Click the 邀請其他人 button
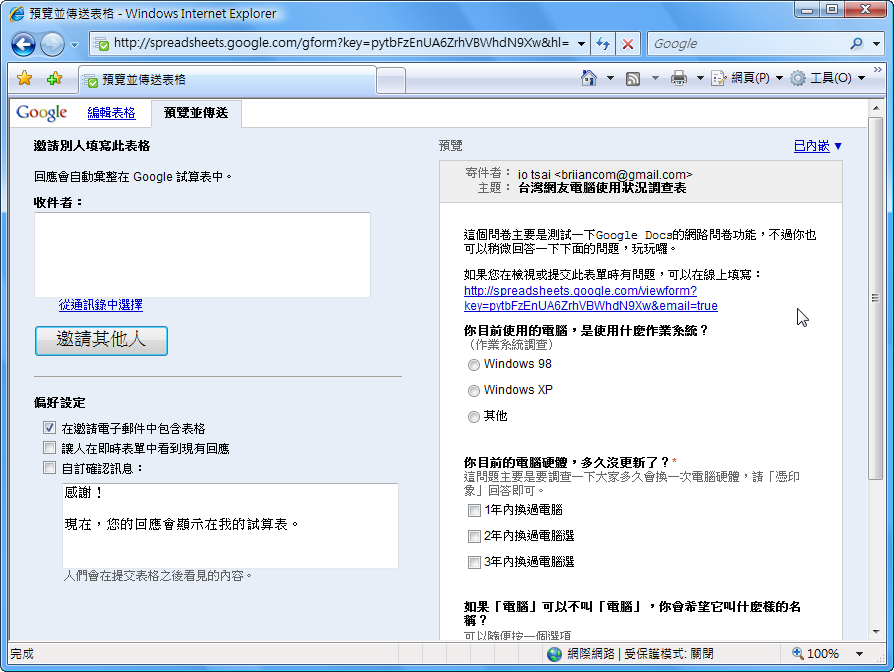 click(101, 340)
